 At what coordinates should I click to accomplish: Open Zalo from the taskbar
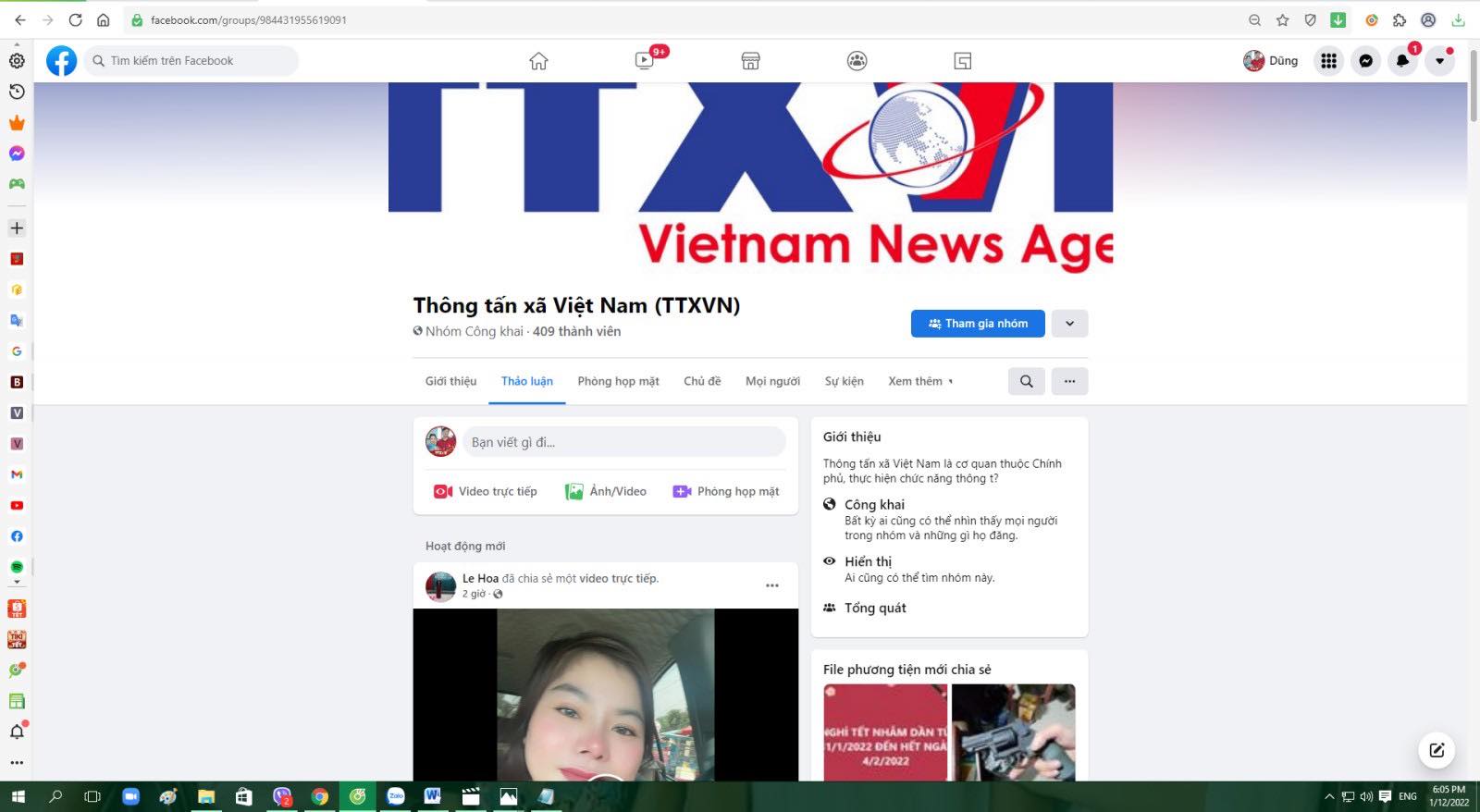[396, 796]
